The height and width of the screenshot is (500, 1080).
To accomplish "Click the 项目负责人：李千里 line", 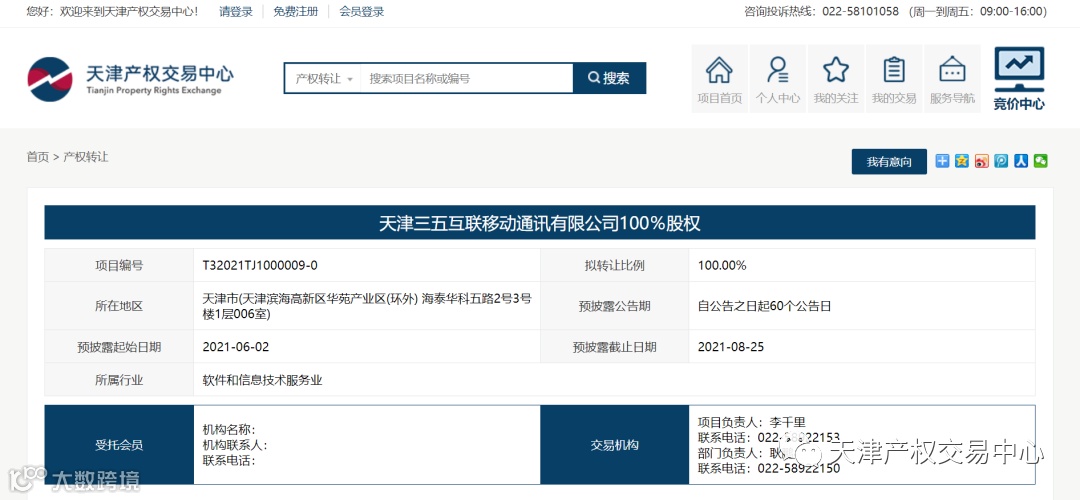I will (751, 422).
